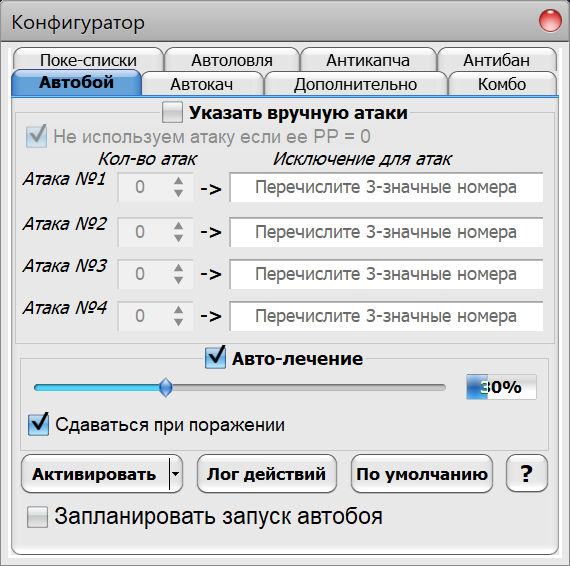The width and height of the screenshot is (570, 566).
Task: Click Атака №4 exclusion numbers field
Action: [386, 316]
